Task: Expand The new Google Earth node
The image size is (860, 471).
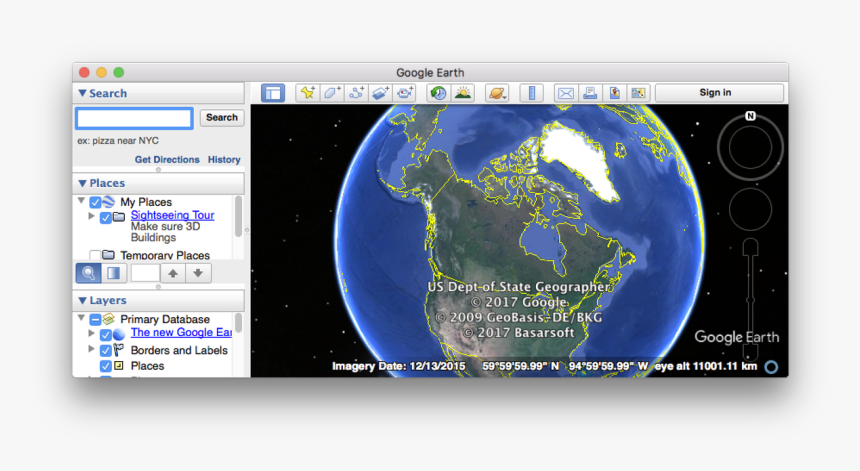Action: pyautogui.click(x=92, y=333)
